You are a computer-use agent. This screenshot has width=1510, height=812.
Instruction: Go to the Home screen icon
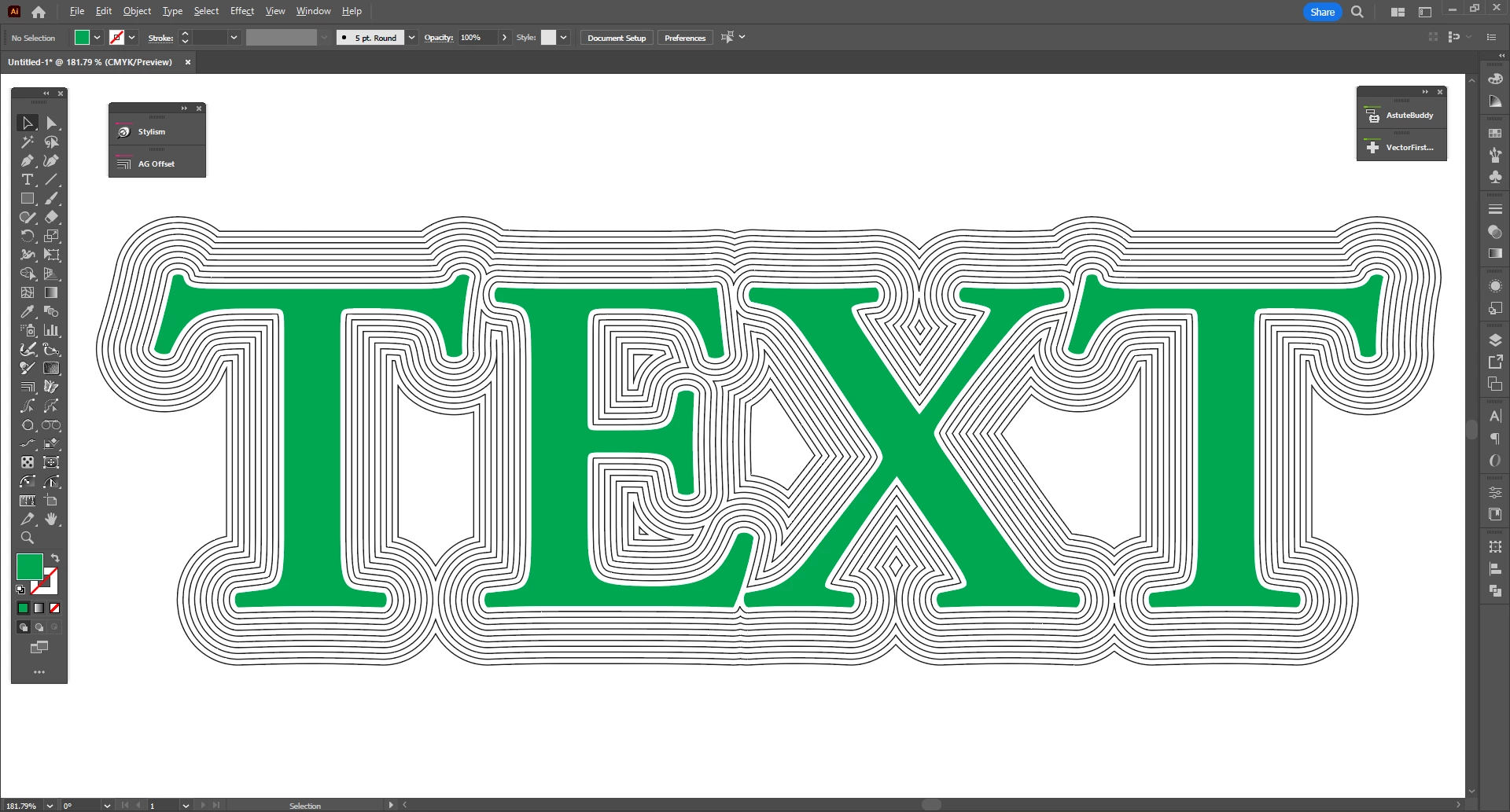[39, 12]
